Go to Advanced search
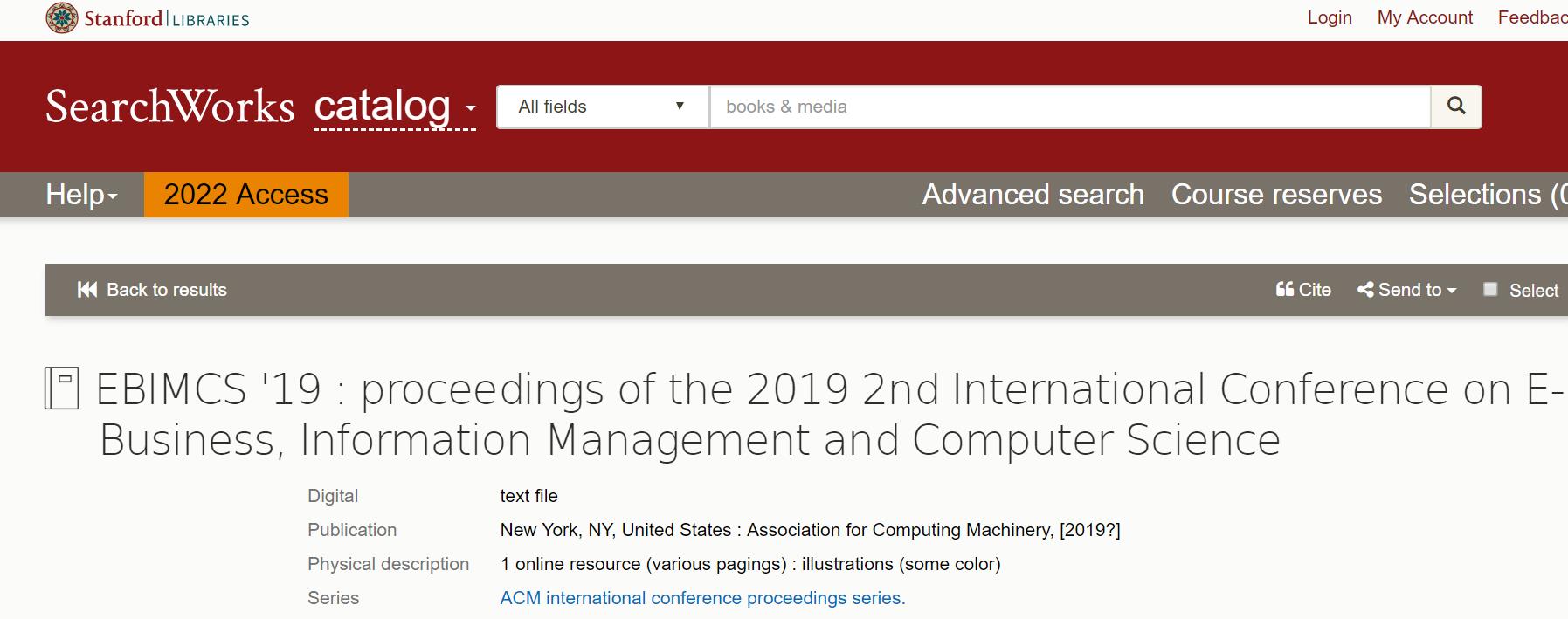 [x=1033, y=194]
